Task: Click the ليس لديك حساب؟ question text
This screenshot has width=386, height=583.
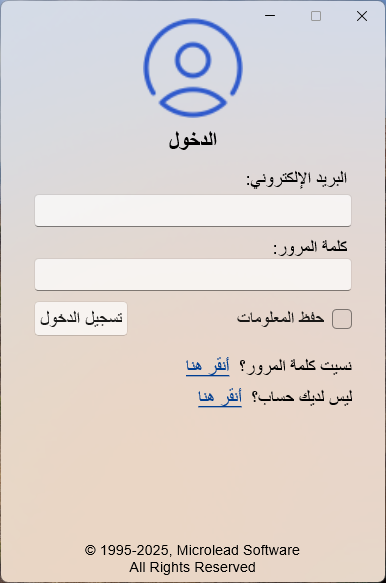Action: (x=302, y=397)
